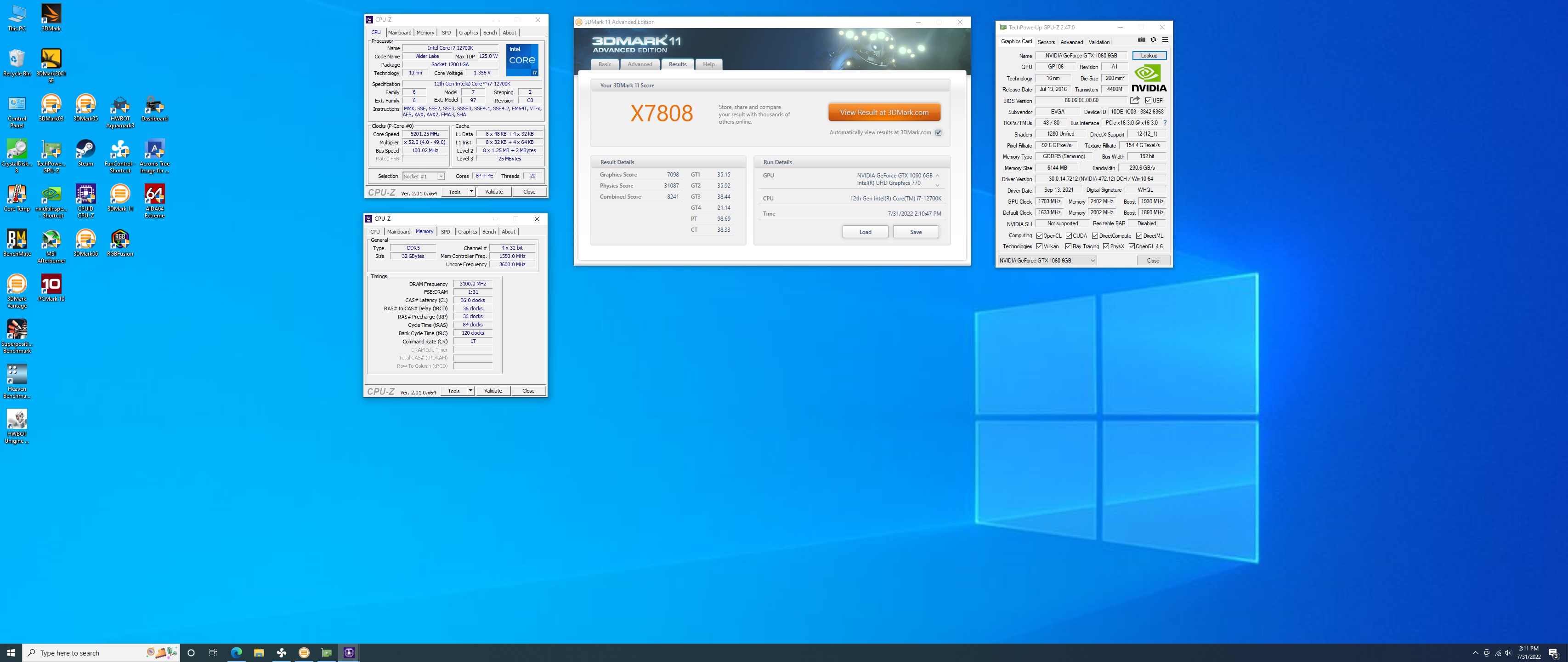This screenshot has width=1568, height=662.
Task: Toggle OpenCL checkbox in GPU-Z
Action: (1040, 236)
